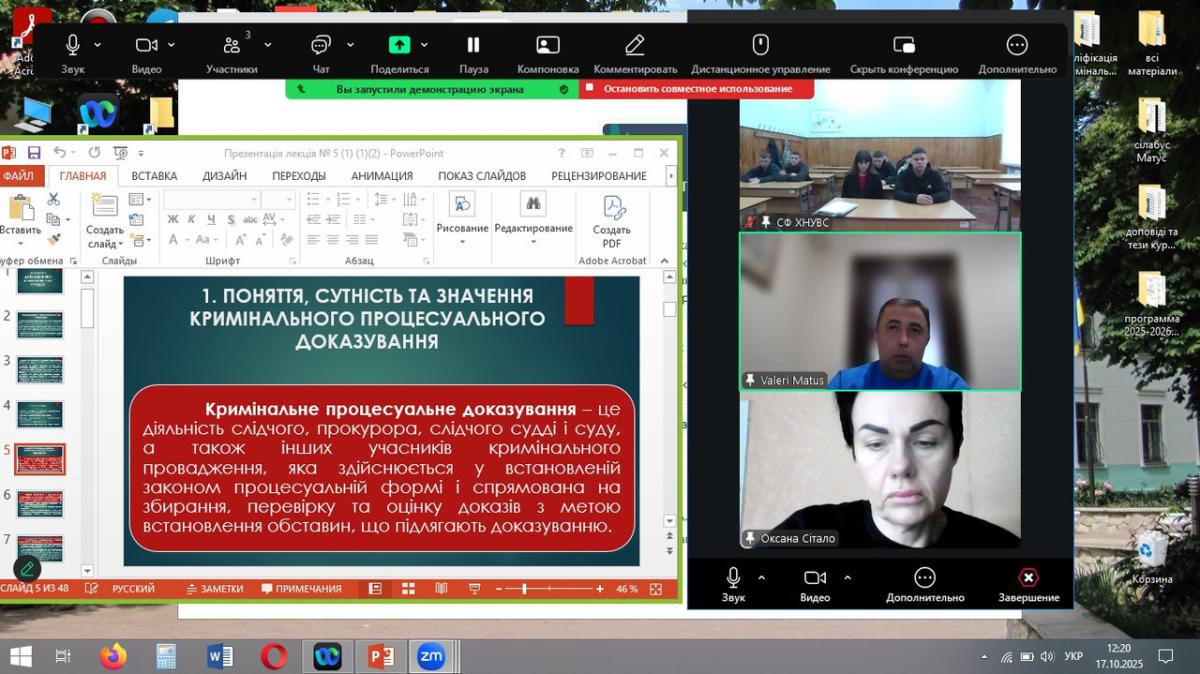Click the zoom slider handle in status bar
The width and height of the screenshot is (1200, 674).
coord(524,589)
